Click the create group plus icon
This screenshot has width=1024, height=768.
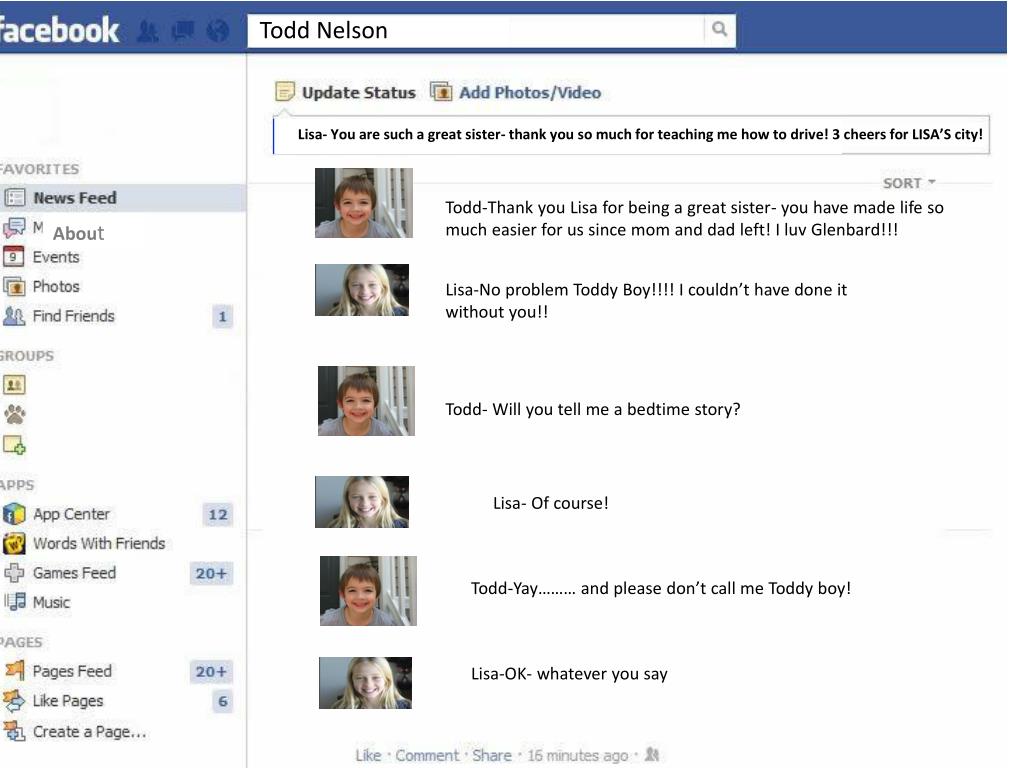point(14,445)
